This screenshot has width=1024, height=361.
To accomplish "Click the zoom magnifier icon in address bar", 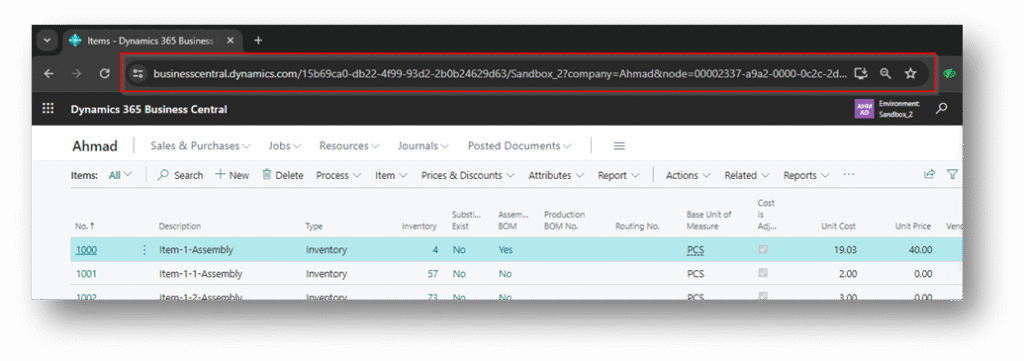I will [x=885, y=74].
